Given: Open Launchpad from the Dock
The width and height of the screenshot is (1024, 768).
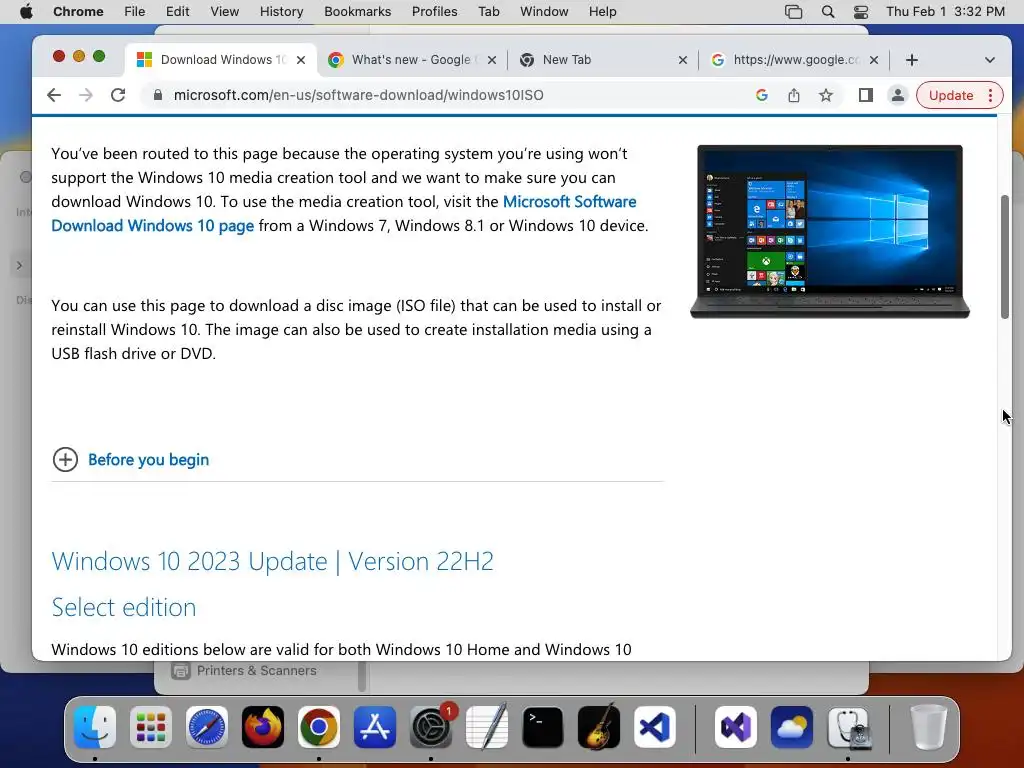Looking at the screenshot, I should coord(151,727).
